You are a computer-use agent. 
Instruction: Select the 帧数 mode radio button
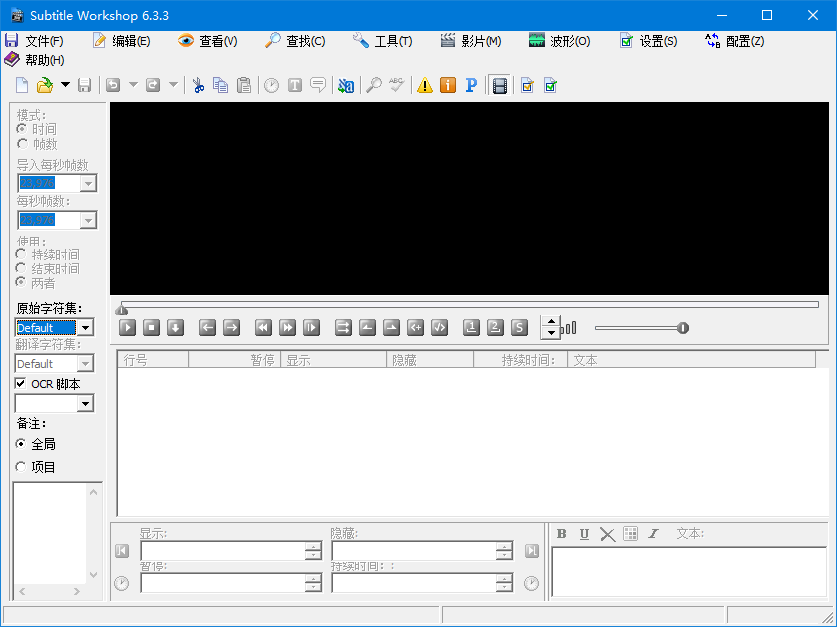point(20,143)
